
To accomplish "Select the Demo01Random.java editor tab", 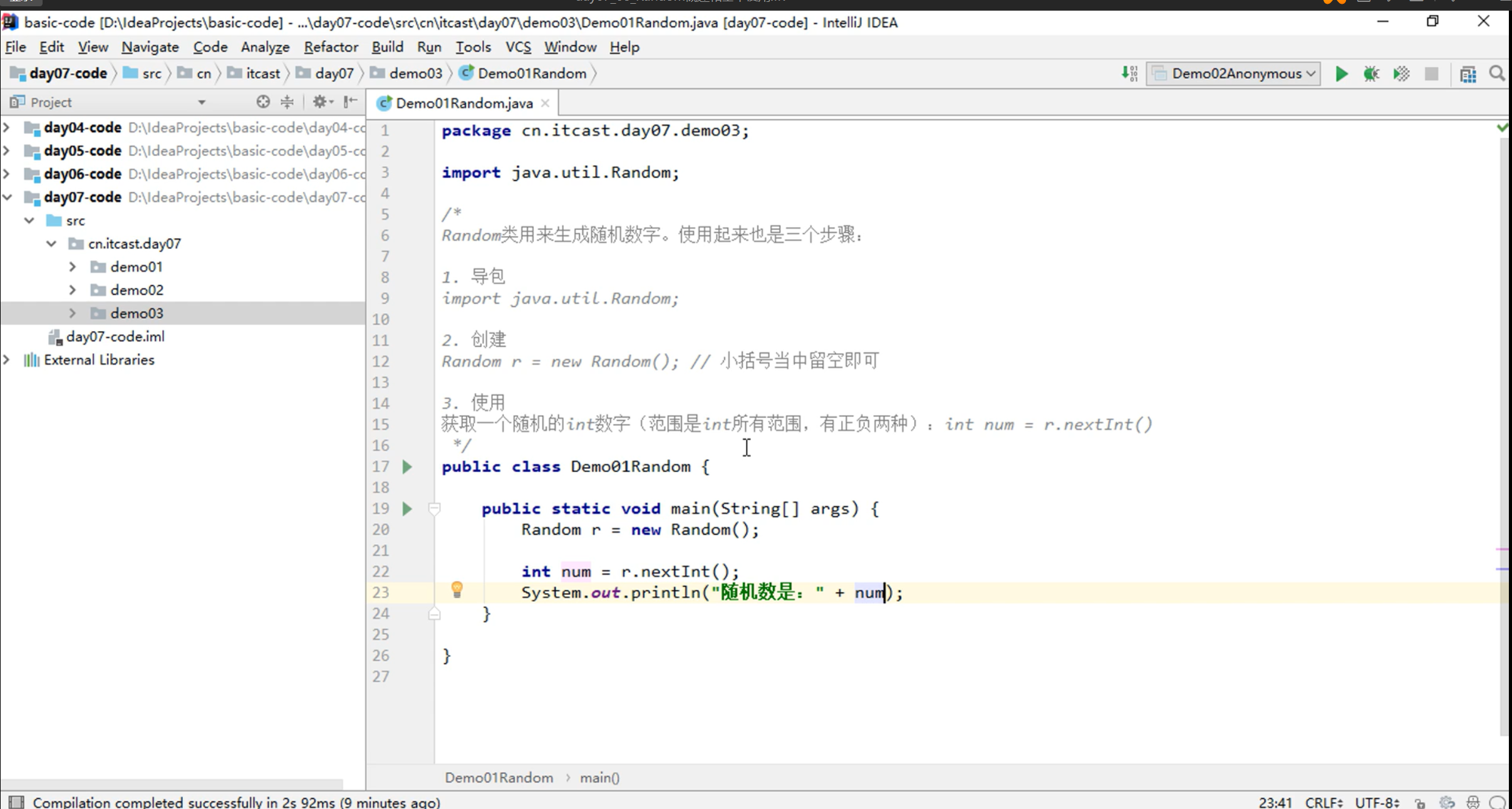I will pyautogui.click(x=463, y=103).
